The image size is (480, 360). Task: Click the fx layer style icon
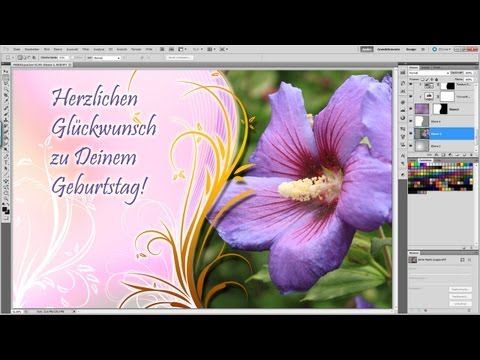[x=436, y=155]
